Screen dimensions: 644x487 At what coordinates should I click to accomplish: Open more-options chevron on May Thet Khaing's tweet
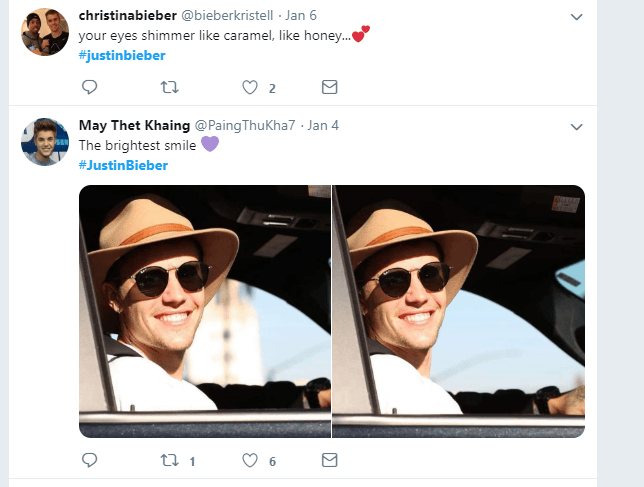tap(576, 127)
